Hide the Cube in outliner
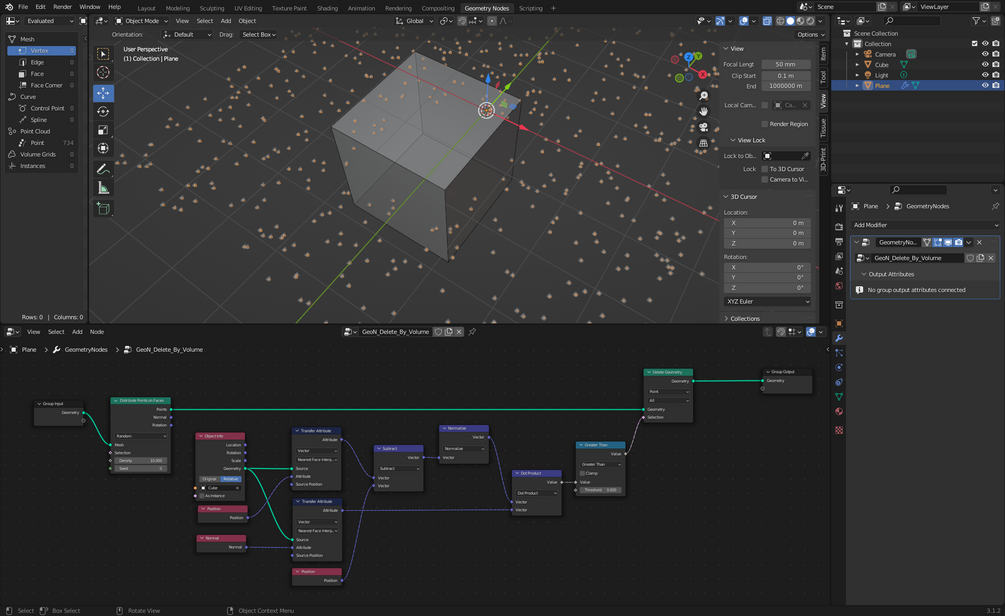The image size is (1005, 616). tap(985, 65)
